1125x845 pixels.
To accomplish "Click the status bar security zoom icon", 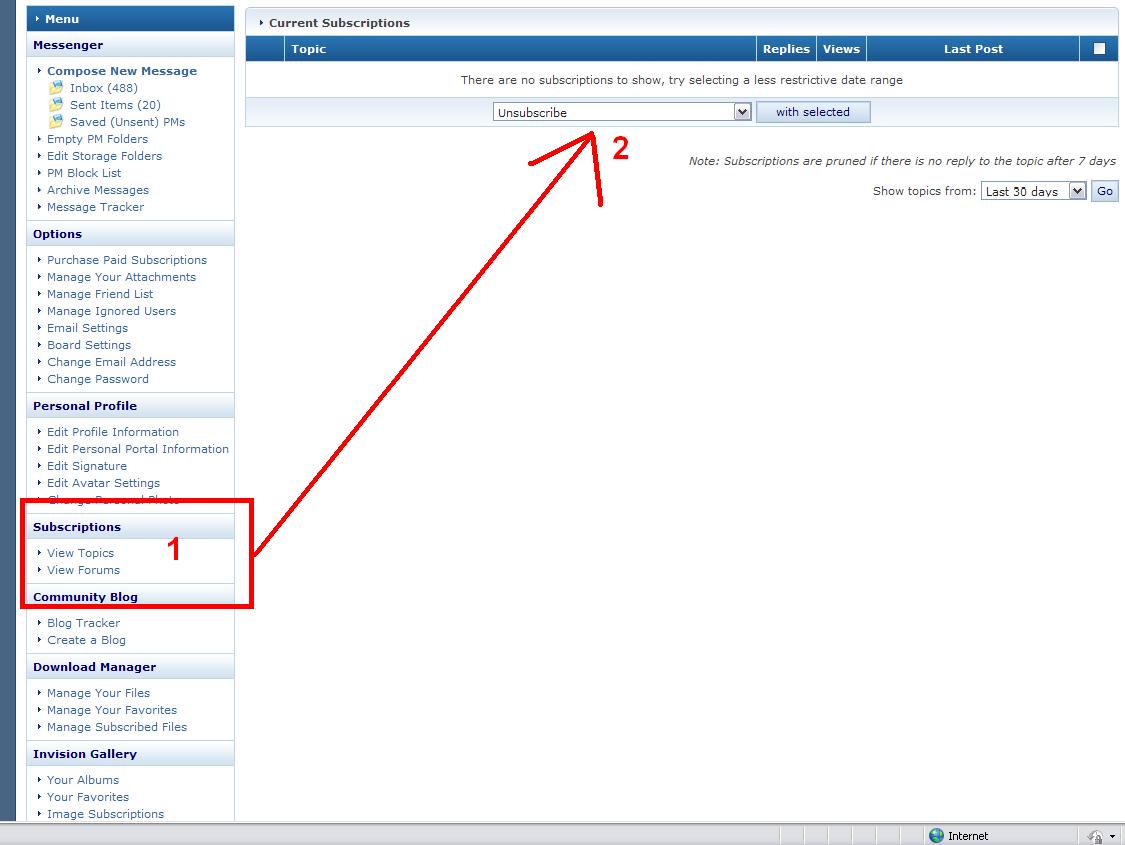I will tap(1095, 836).
